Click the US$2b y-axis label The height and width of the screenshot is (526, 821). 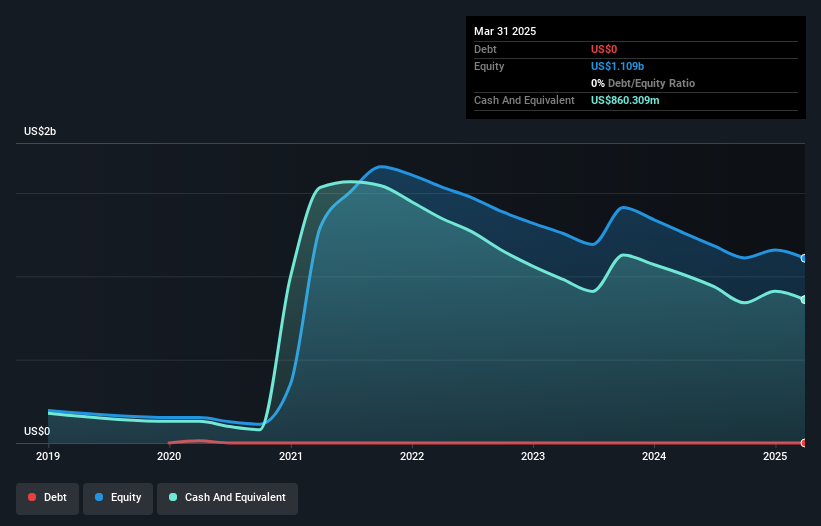coord(40,131)
